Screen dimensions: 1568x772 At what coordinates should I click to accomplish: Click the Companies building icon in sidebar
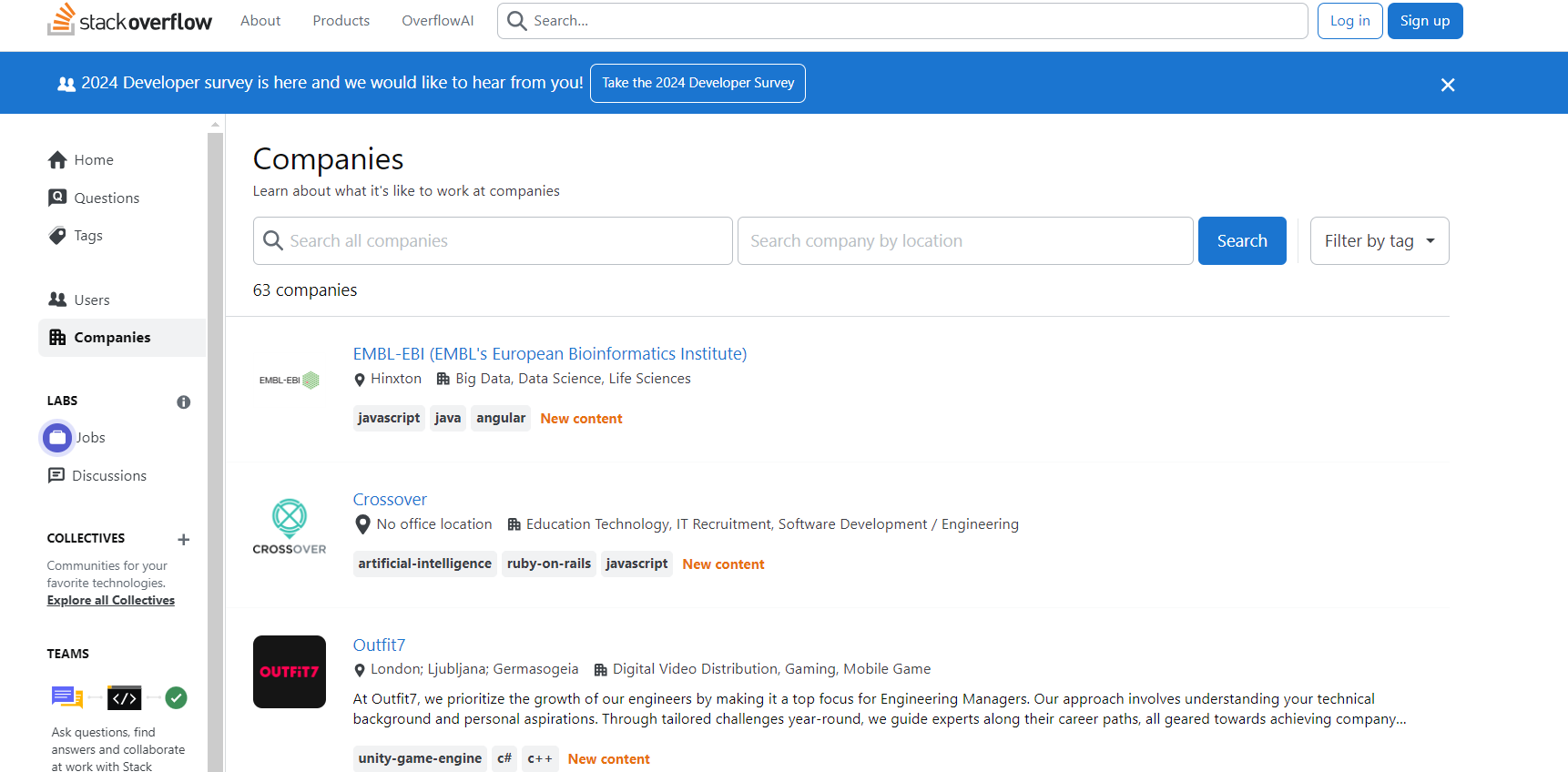click(57, 337)
